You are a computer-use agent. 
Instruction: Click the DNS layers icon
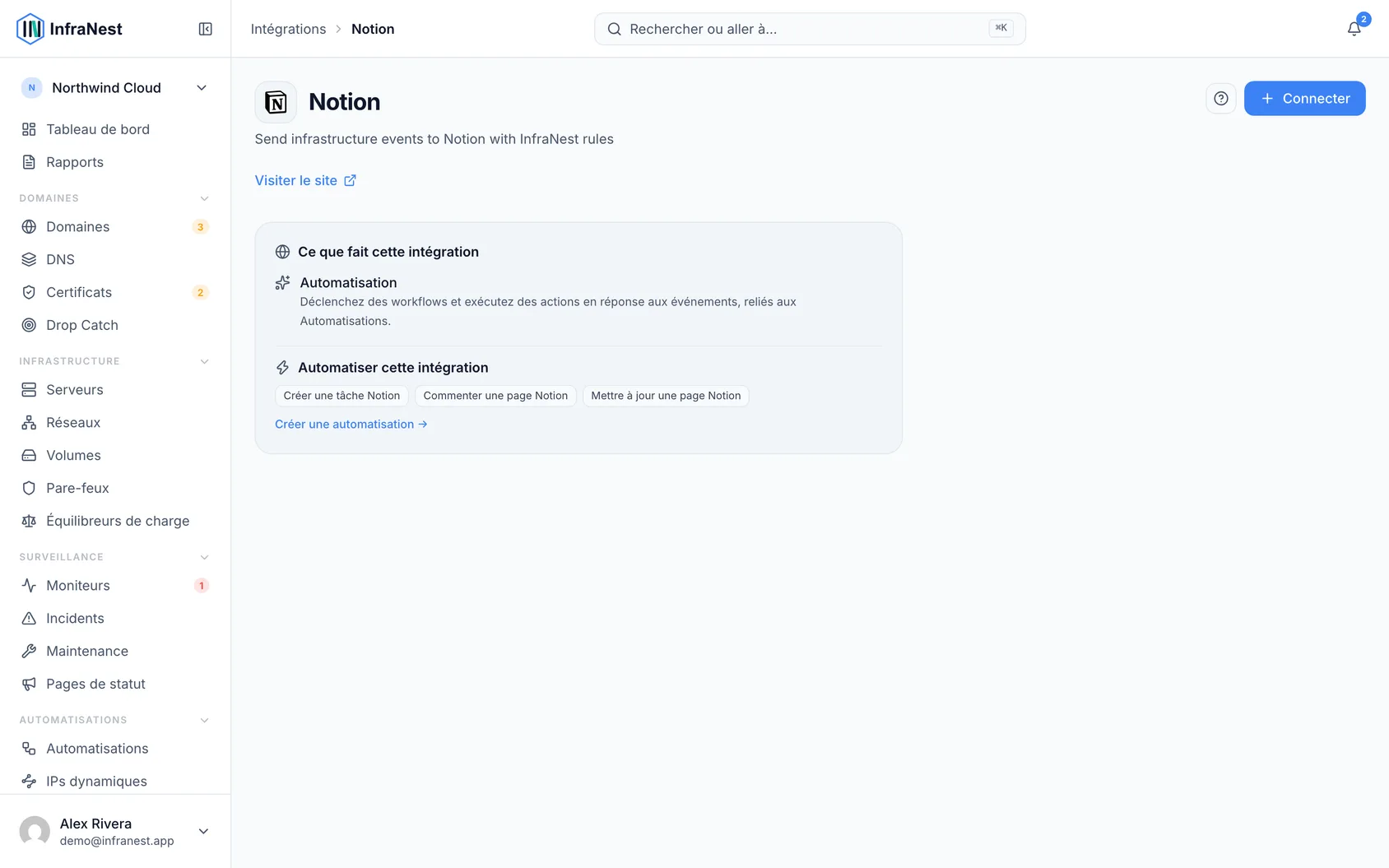pos(29,259)
